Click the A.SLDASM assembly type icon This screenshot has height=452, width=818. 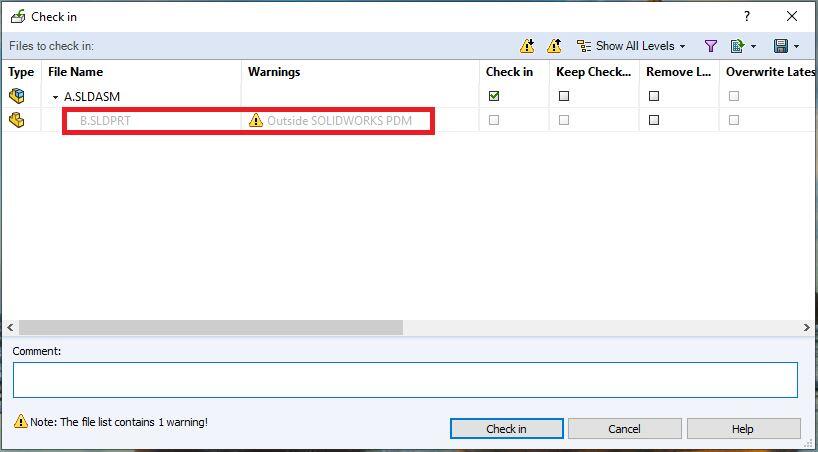tap(16, 97)
